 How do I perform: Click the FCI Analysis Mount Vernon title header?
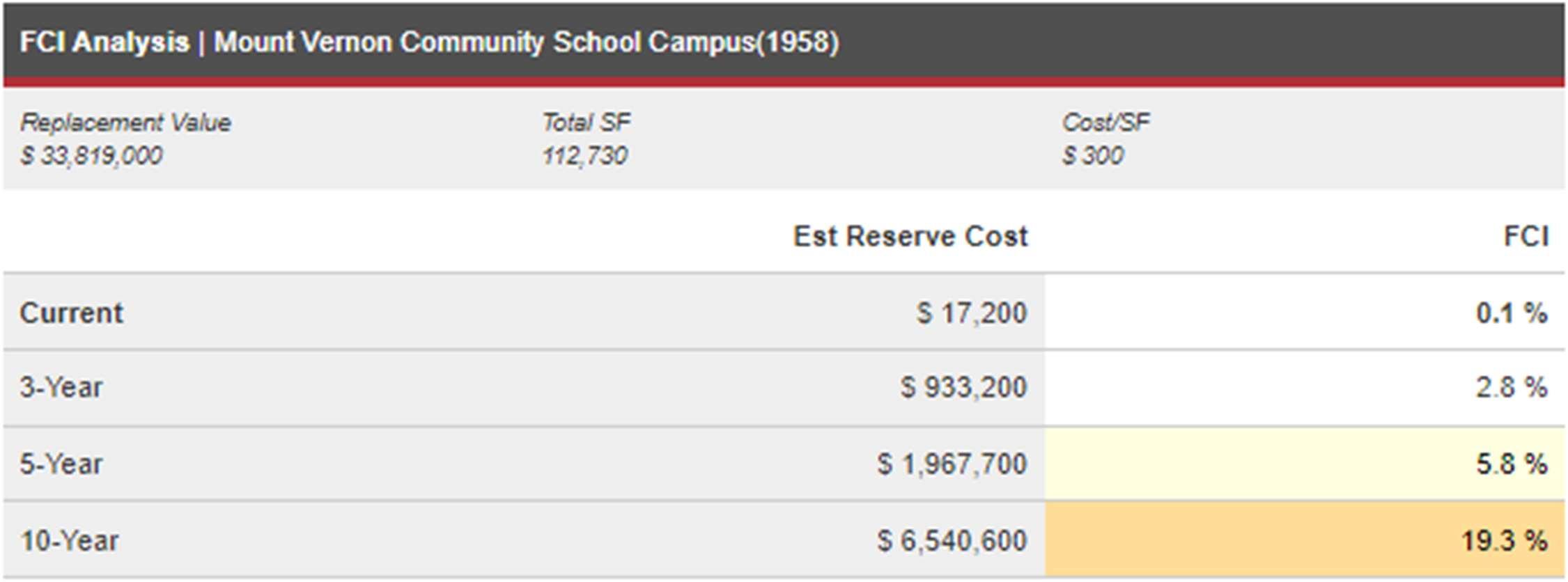(x=429, y=42)
